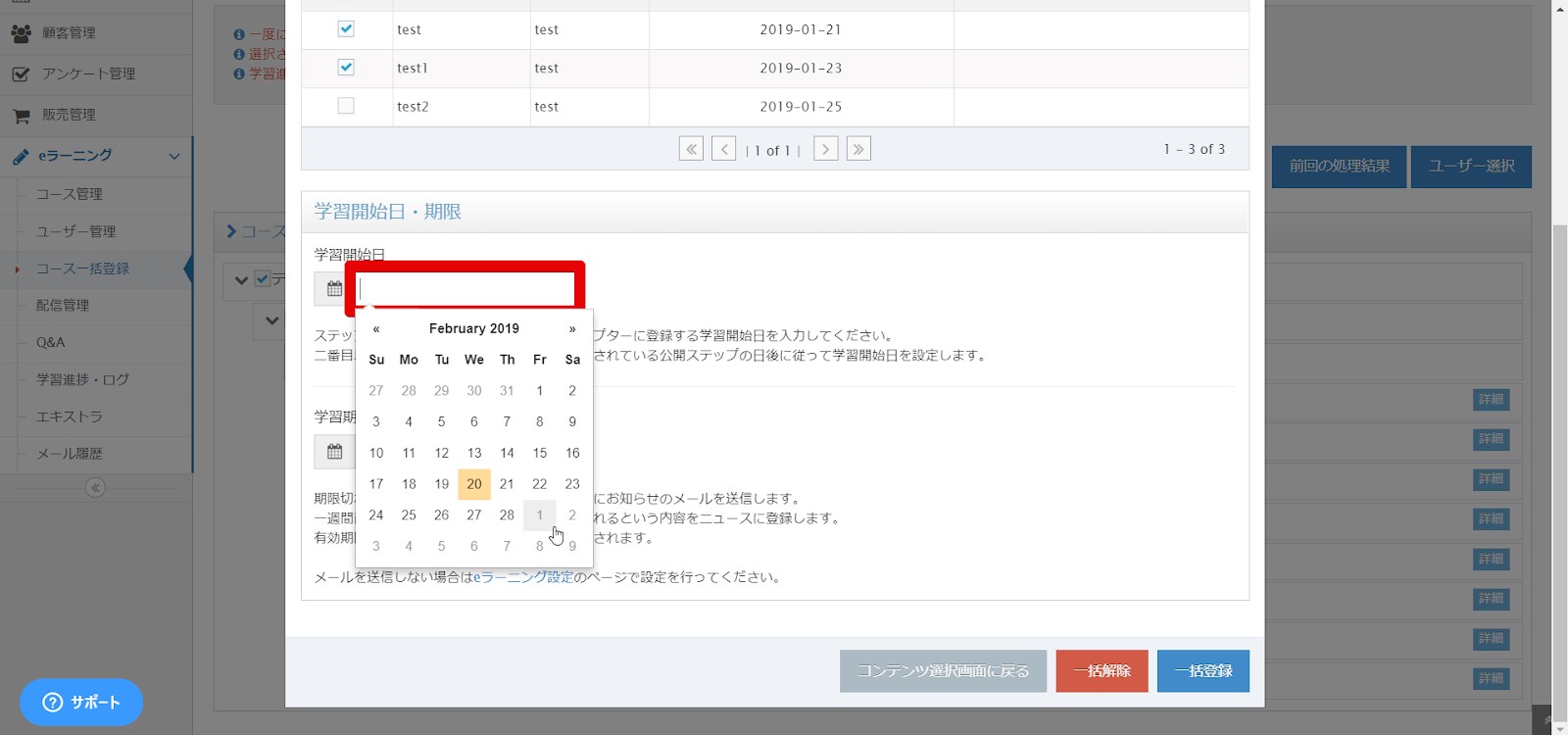Image resolution: width=1568 pixels, height=735 pixels.
Task: Open コース管理 in sidebar
Action: tap(70, 194)
